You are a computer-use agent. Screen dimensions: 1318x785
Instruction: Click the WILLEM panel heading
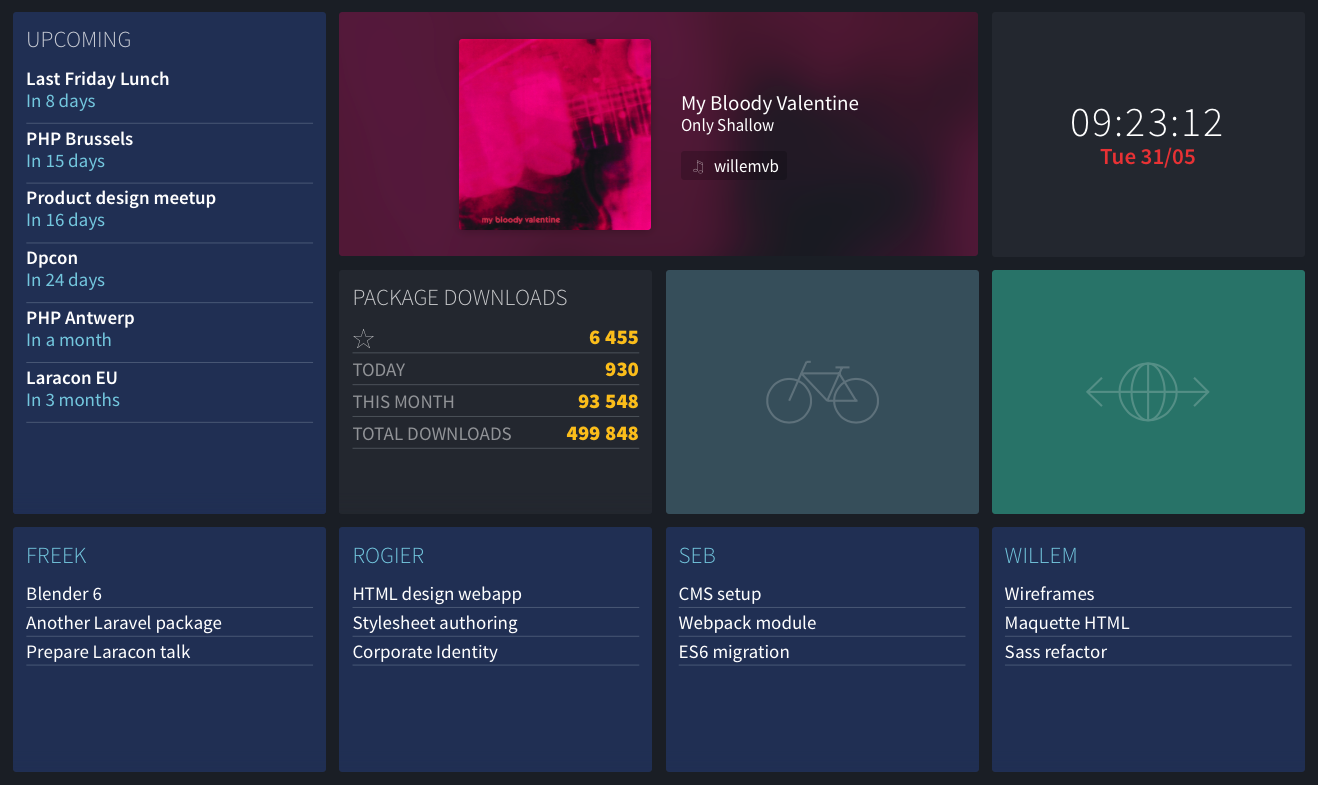tap(1041, 556)
